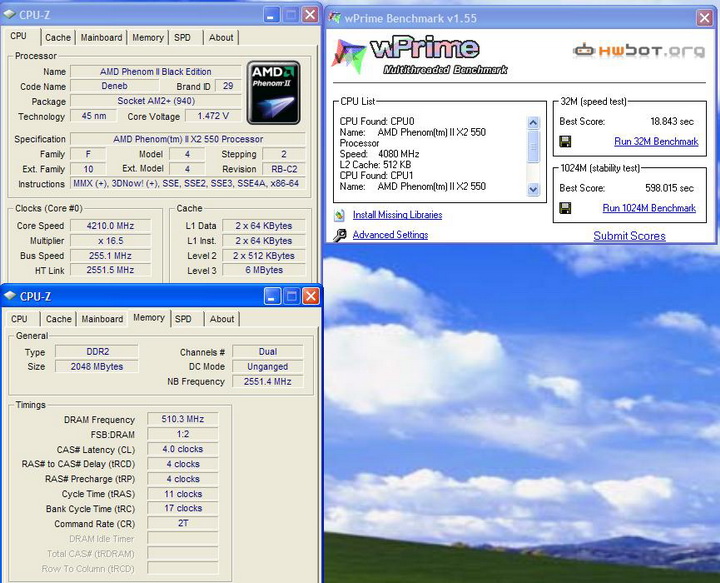Click the memory Type value DDR2
The width and height of the screenshot is (720, 583).
click(x=97, y=352)
